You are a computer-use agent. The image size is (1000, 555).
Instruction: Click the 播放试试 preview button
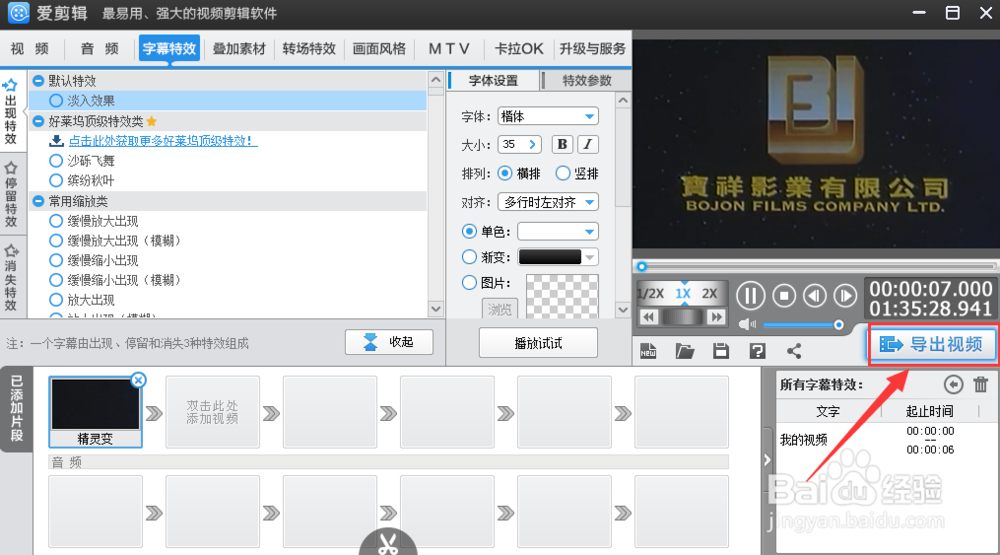(x=538, y=343)
